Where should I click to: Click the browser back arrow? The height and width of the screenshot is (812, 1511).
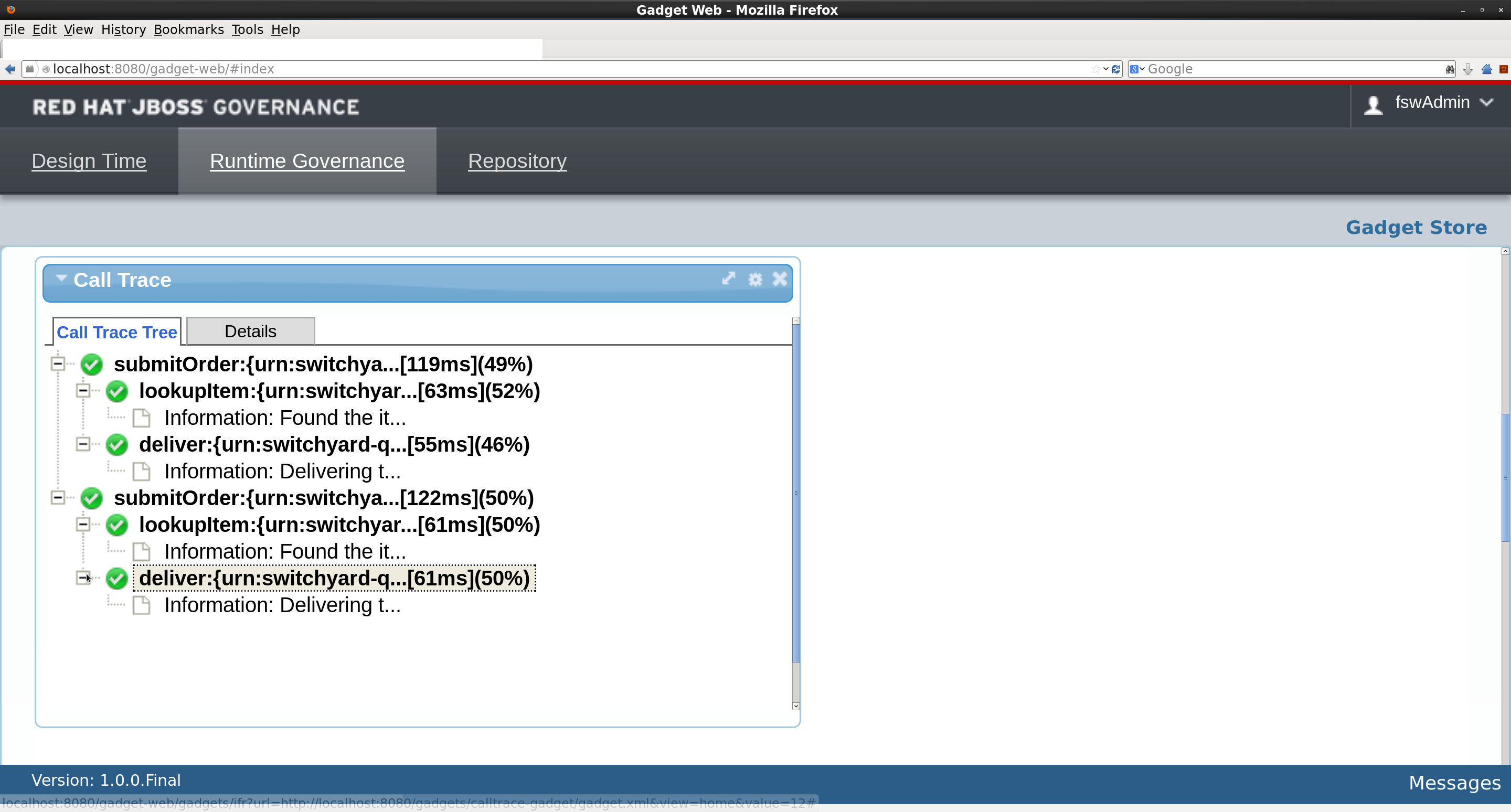(10, 69)
